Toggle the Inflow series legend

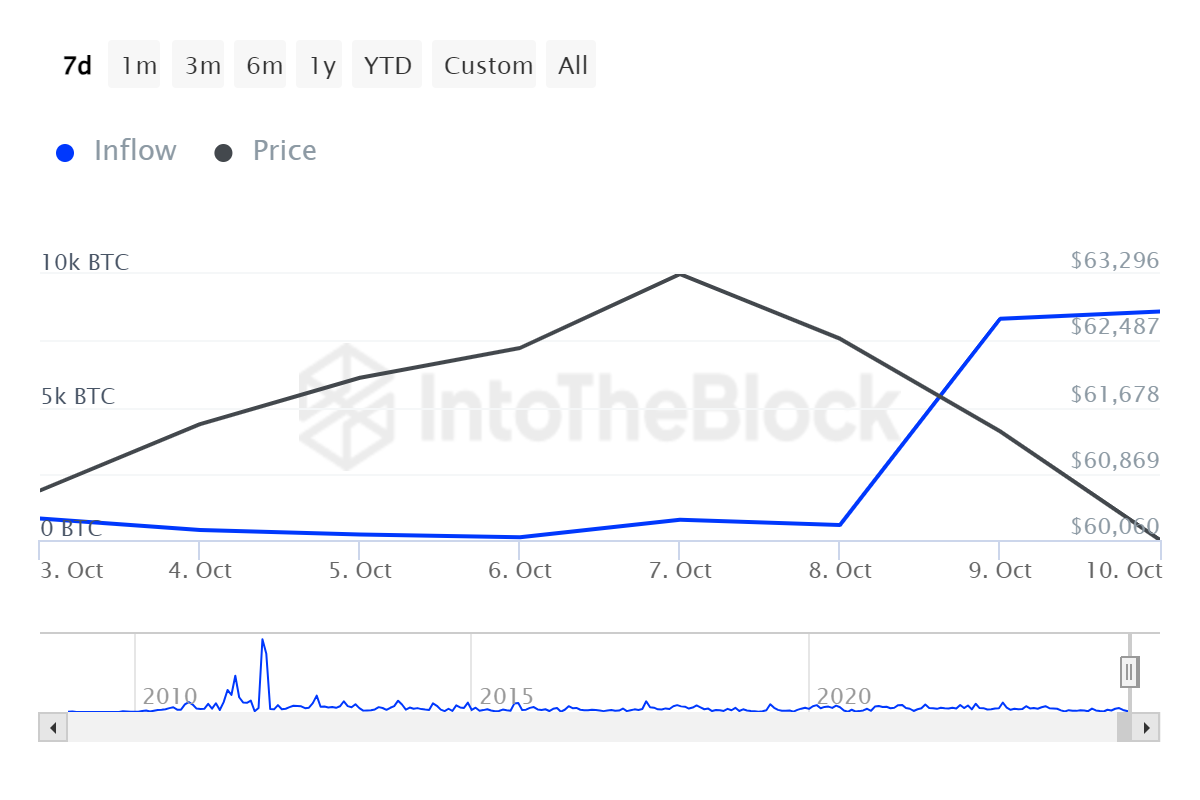134,151
